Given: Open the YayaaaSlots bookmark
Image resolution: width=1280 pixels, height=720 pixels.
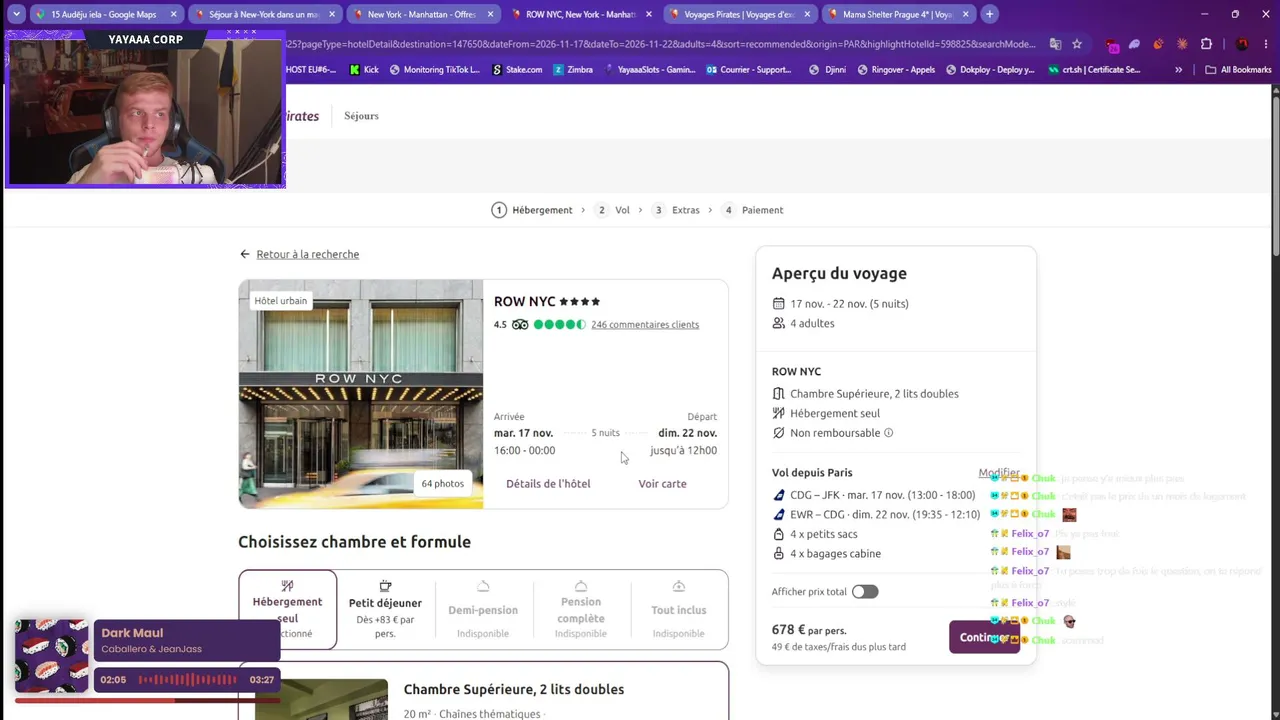Looking at the screenshot, I should point(649,70).
